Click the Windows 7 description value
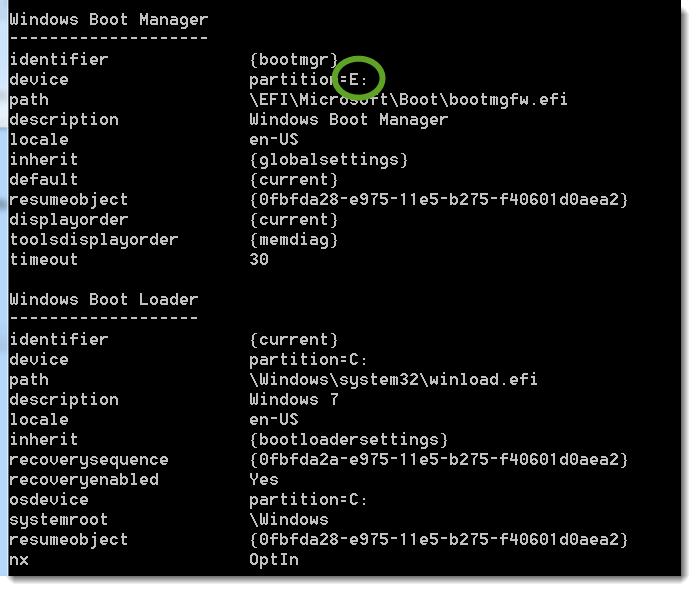Screen dimensions: 696x591 293,400
